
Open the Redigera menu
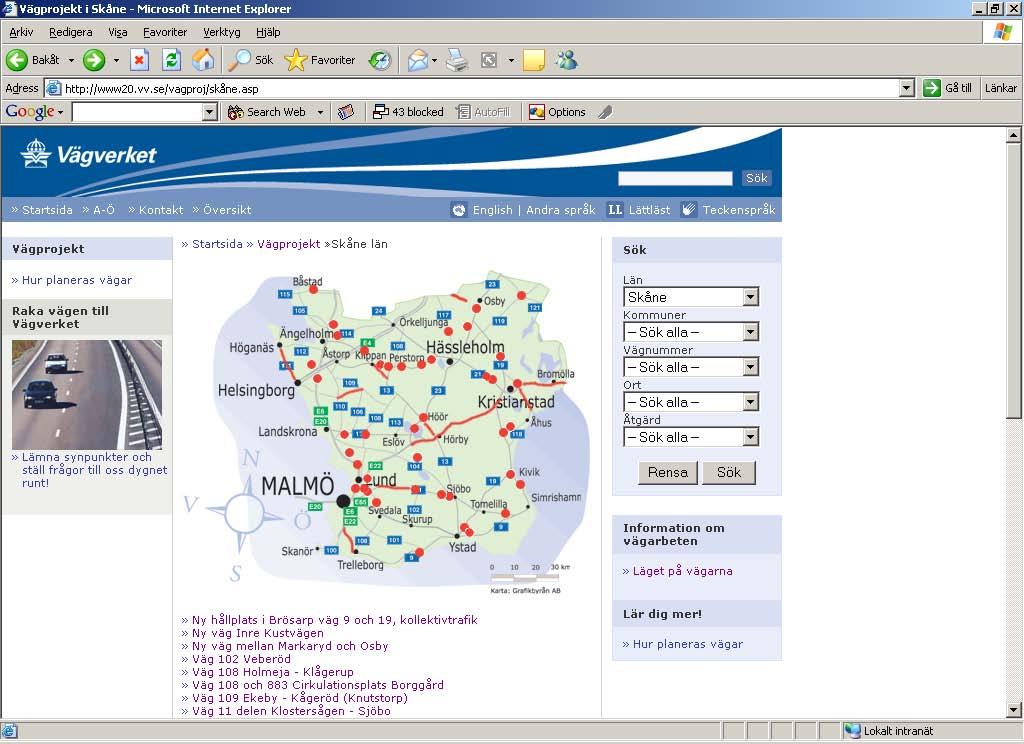pos(71,32)
